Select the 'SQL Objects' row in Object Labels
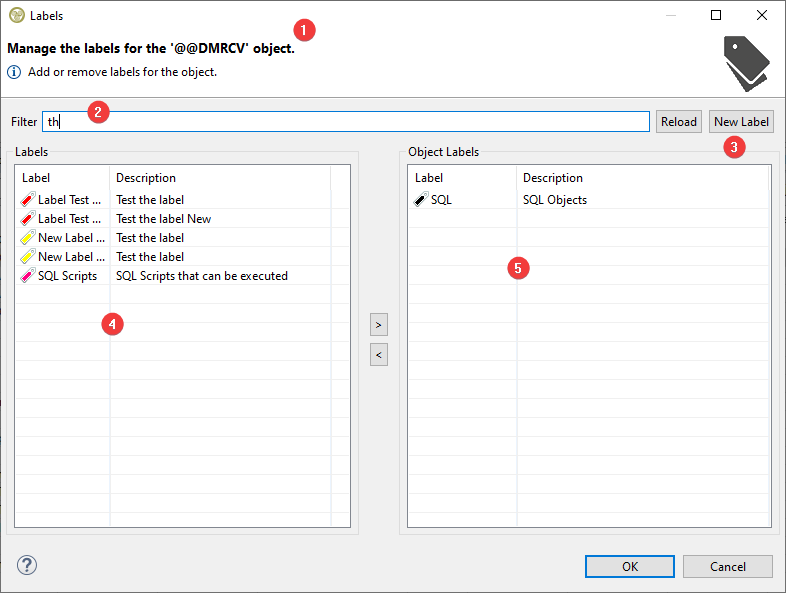Image resolution: width=786 pixels, height=593 pixels. [x=554, y=200]
